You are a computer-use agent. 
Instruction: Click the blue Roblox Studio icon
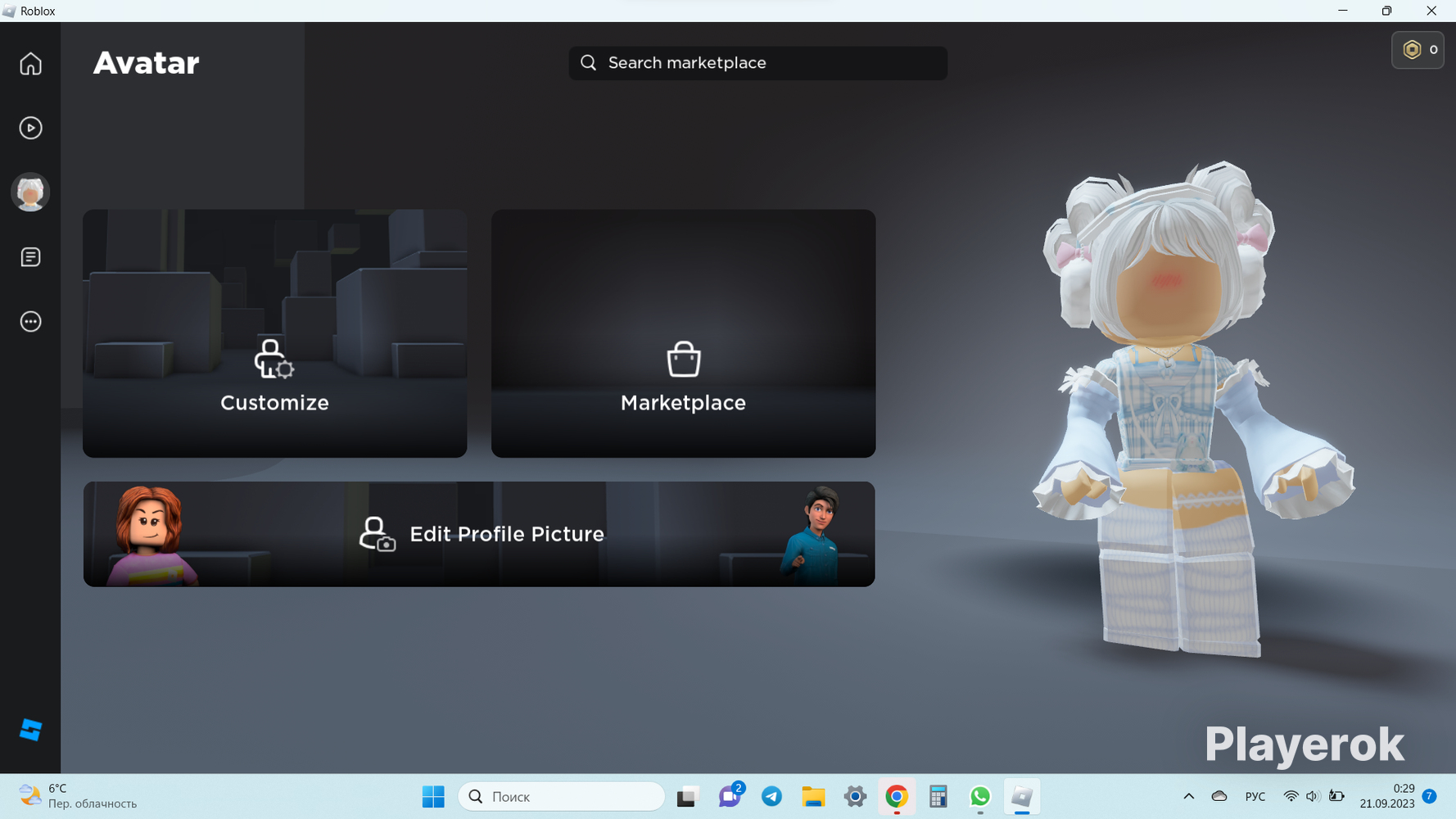click(x=30, y=730)
